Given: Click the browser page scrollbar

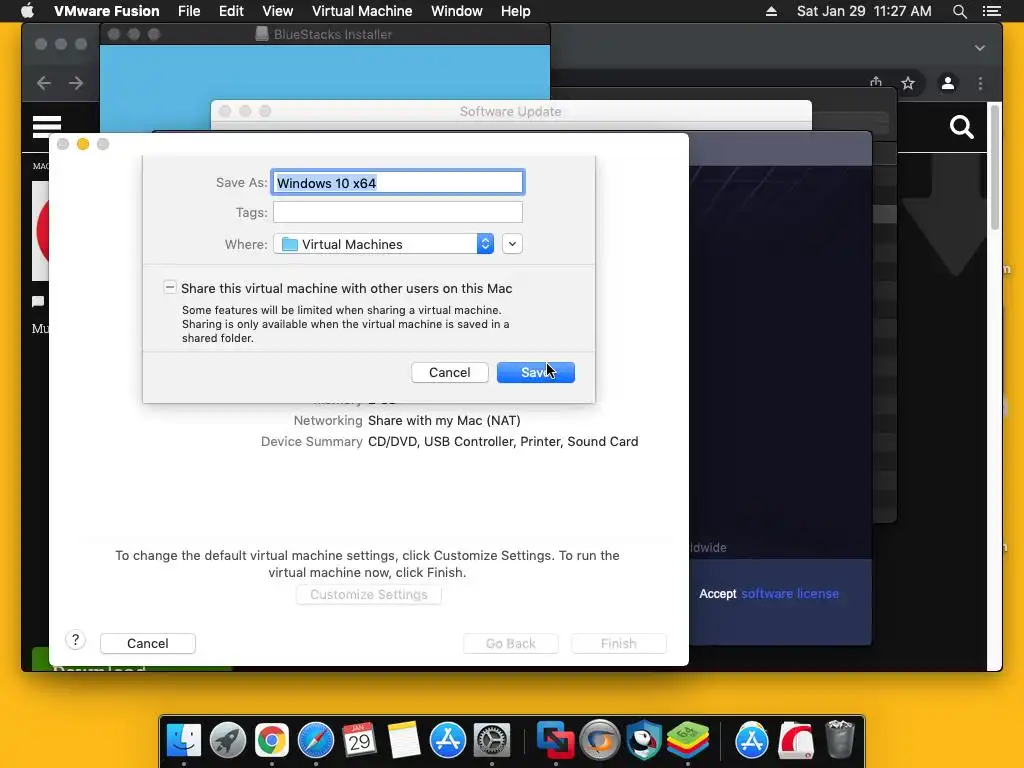Looking at the screenshot, I should 995,168.
